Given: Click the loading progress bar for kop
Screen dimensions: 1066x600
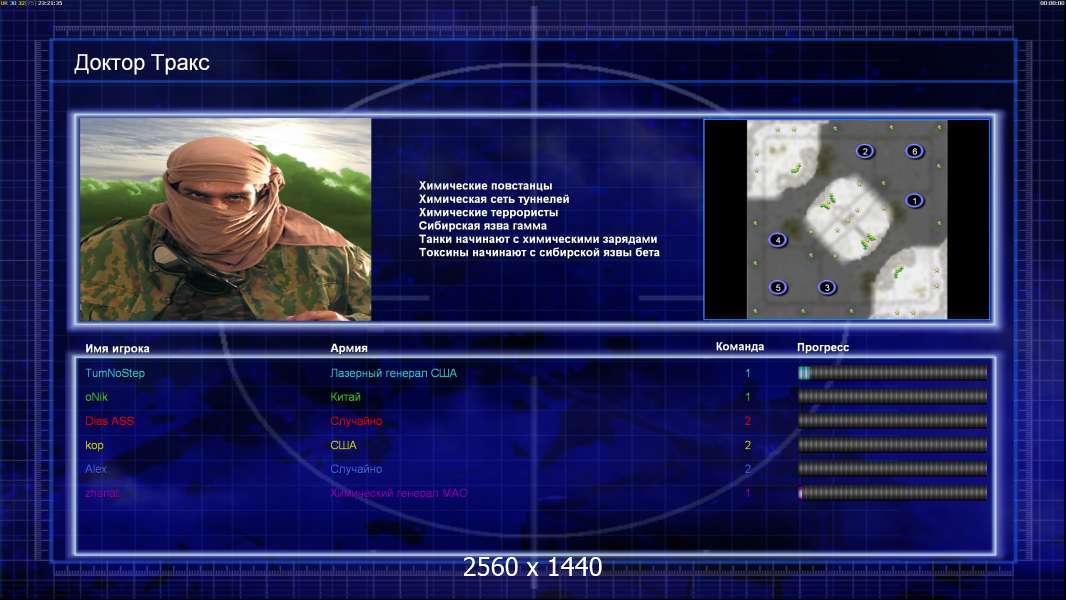Looking at the screenshot, I should [x=893, y=445].
